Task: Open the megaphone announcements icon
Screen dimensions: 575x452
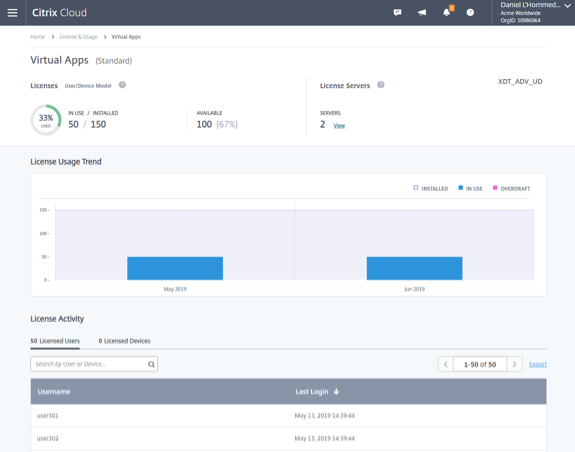Action: [x=422, y=13]
